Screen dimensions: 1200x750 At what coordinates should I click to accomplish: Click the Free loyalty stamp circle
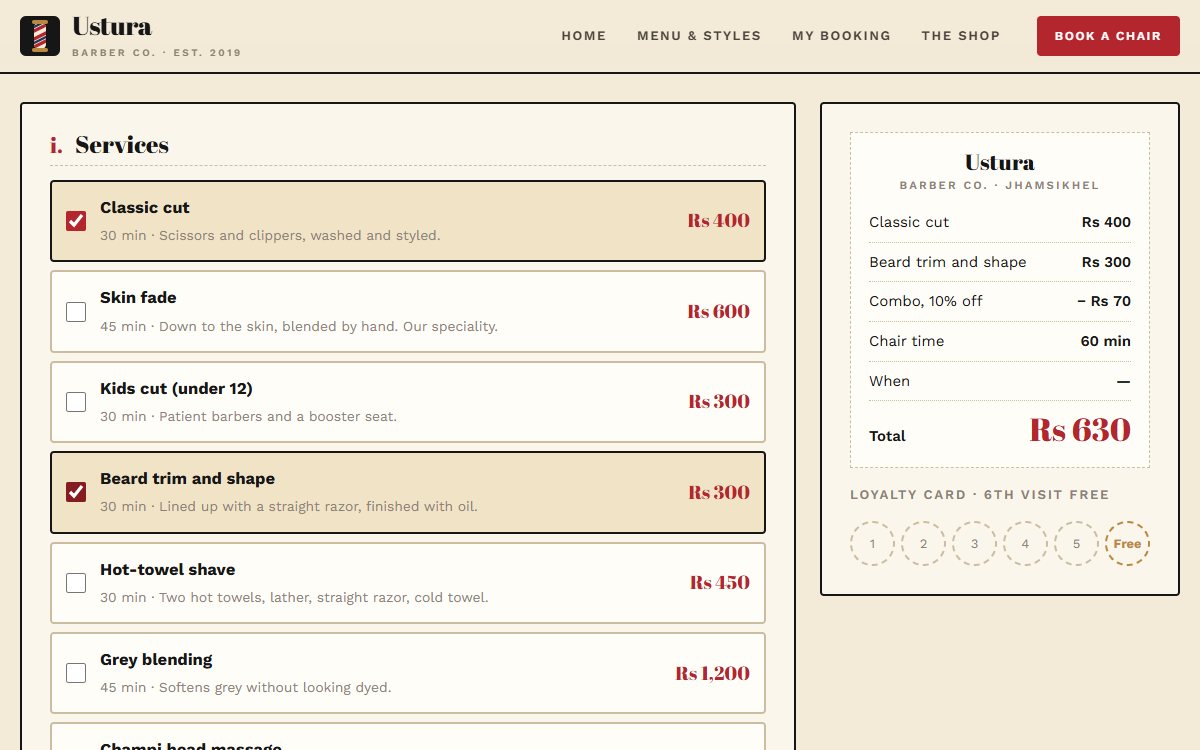pos(1127,544)
